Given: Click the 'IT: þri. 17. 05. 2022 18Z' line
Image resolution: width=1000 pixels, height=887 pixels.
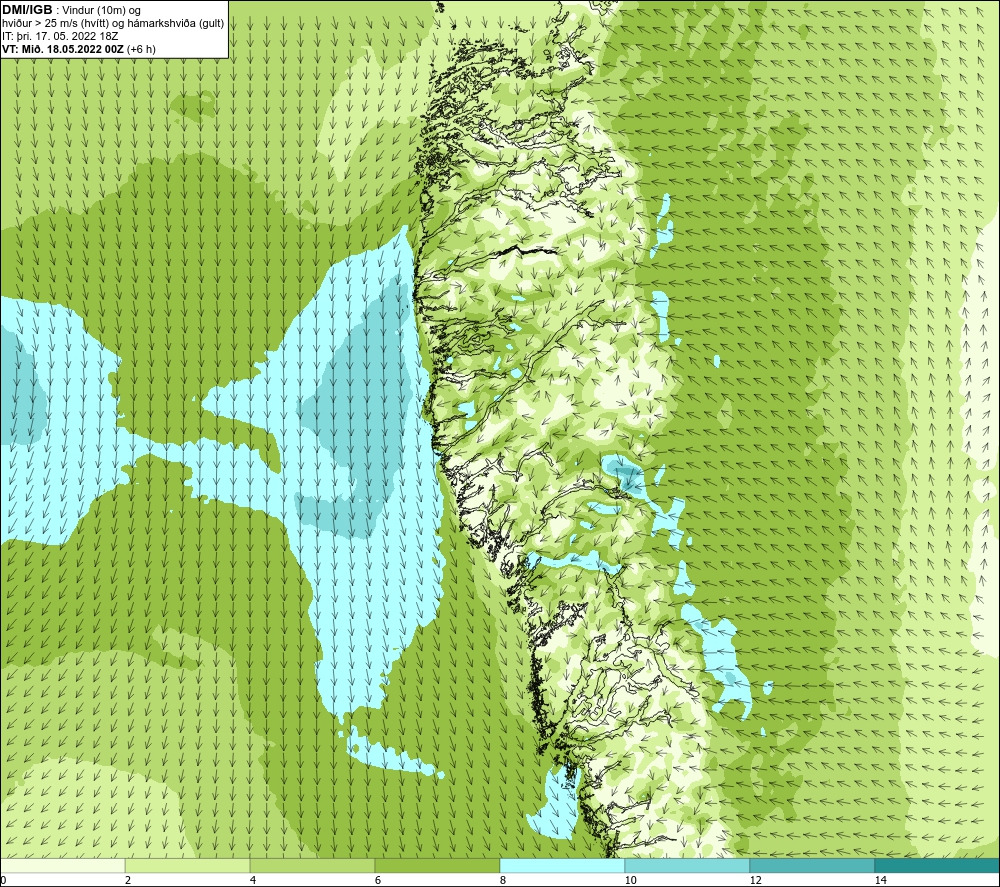Looking at the screenshot, I should (60, 36).
